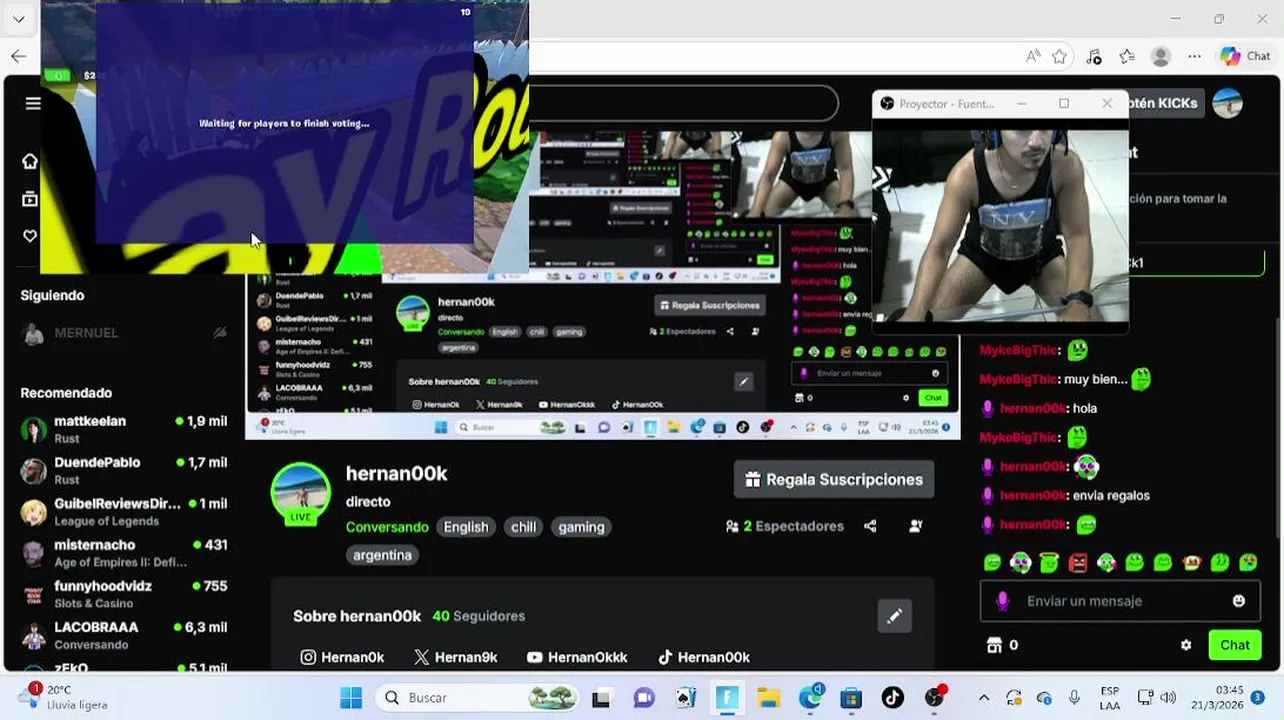Click the Conversando category link

(387, 527)
